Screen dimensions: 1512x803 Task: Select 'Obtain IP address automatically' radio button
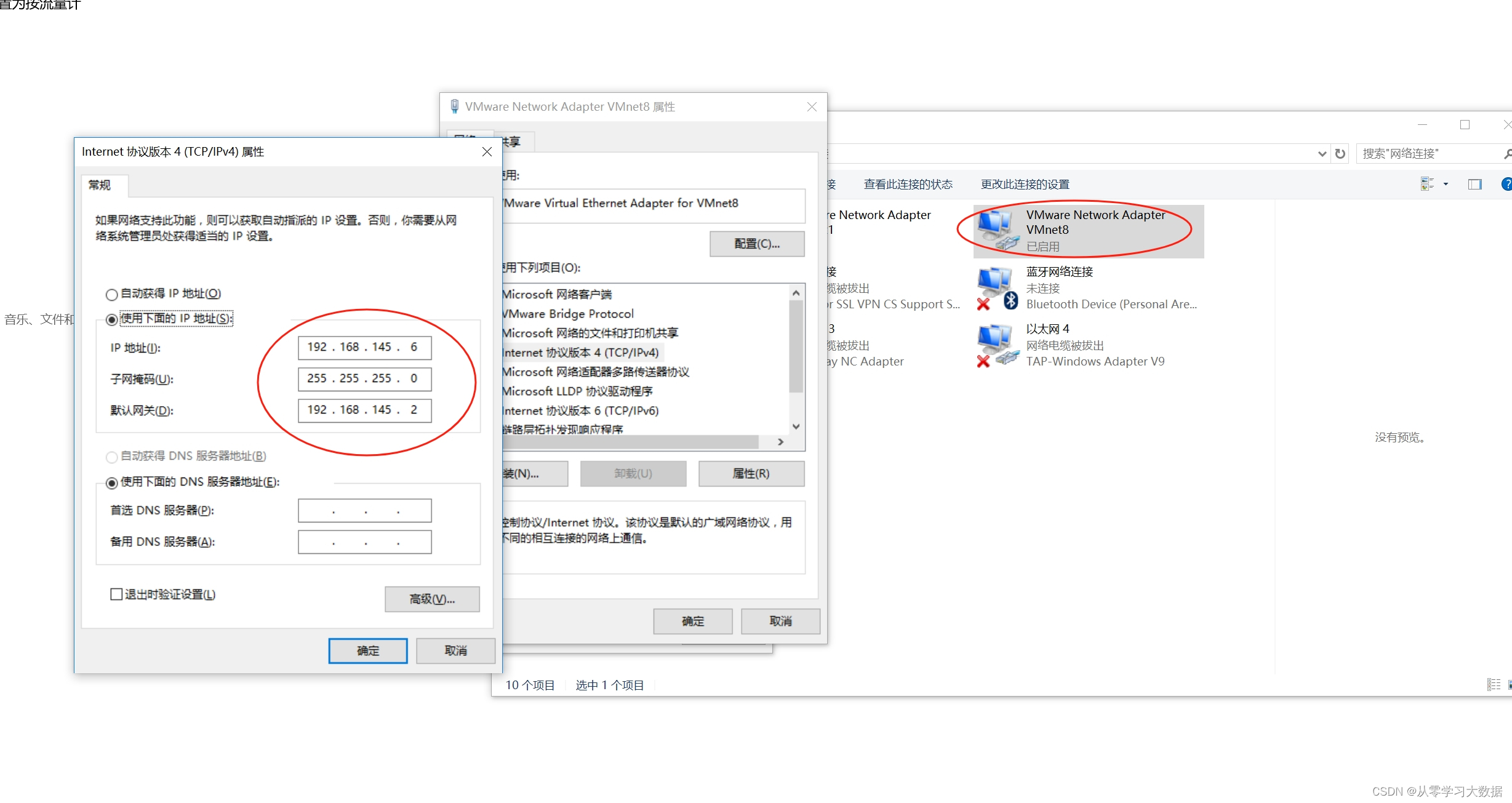click(112, 294)
